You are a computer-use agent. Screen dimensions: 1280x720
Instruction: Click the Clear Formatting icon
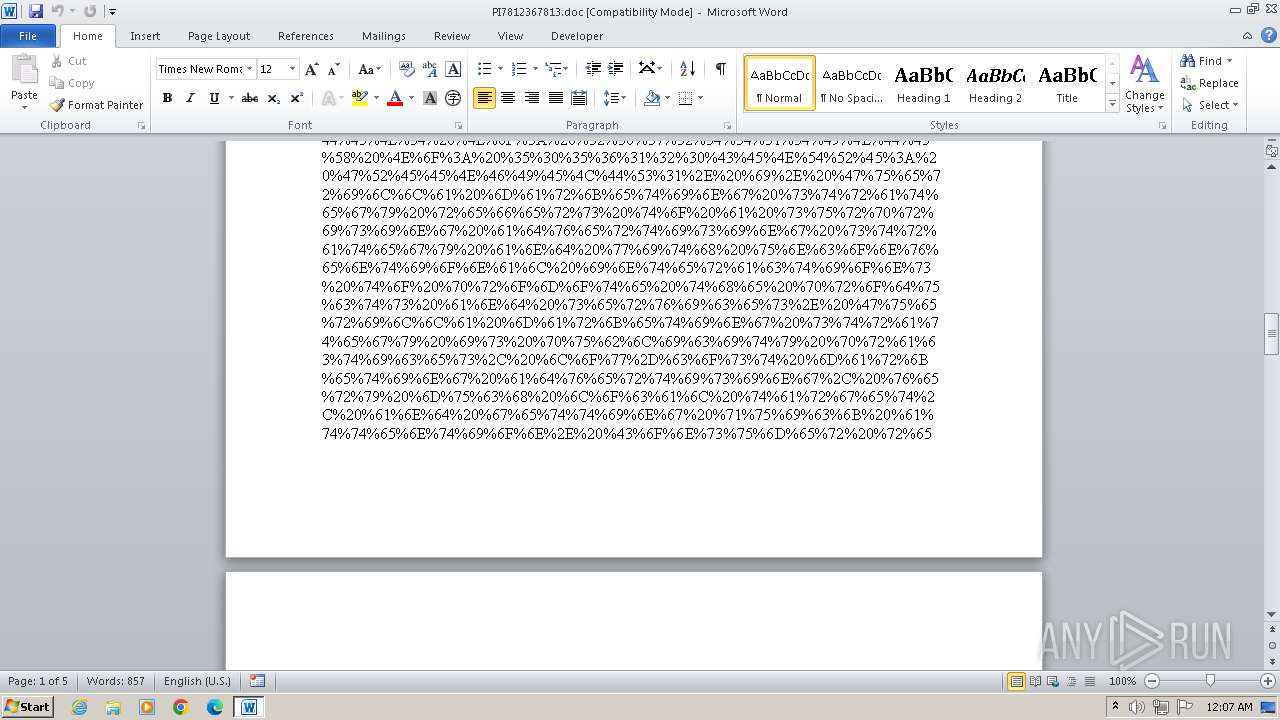coord(407,69)
